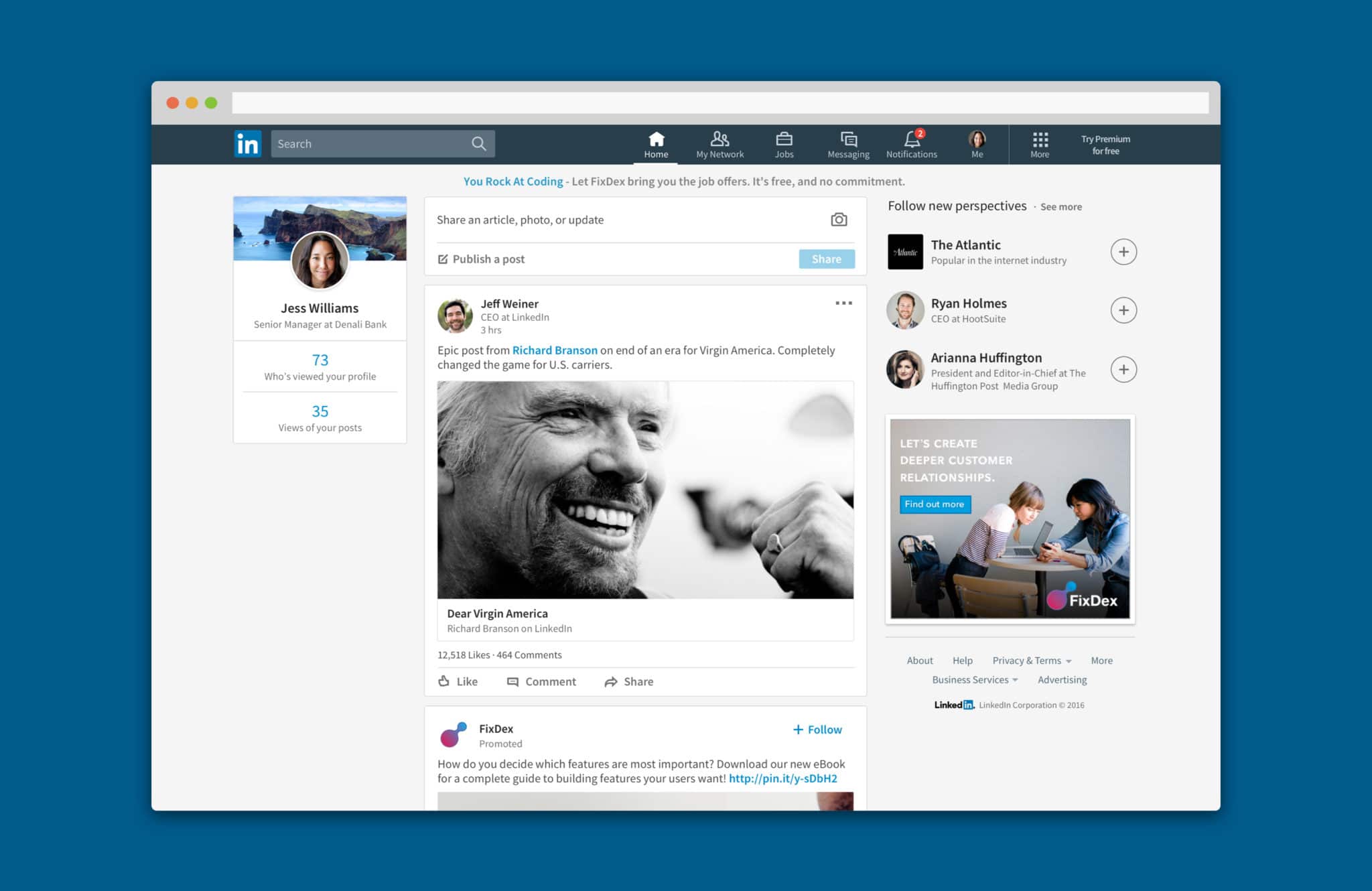Click the Share button to publish post
The width and height of the screenshot is (1372, 891).
pos(826,259)
